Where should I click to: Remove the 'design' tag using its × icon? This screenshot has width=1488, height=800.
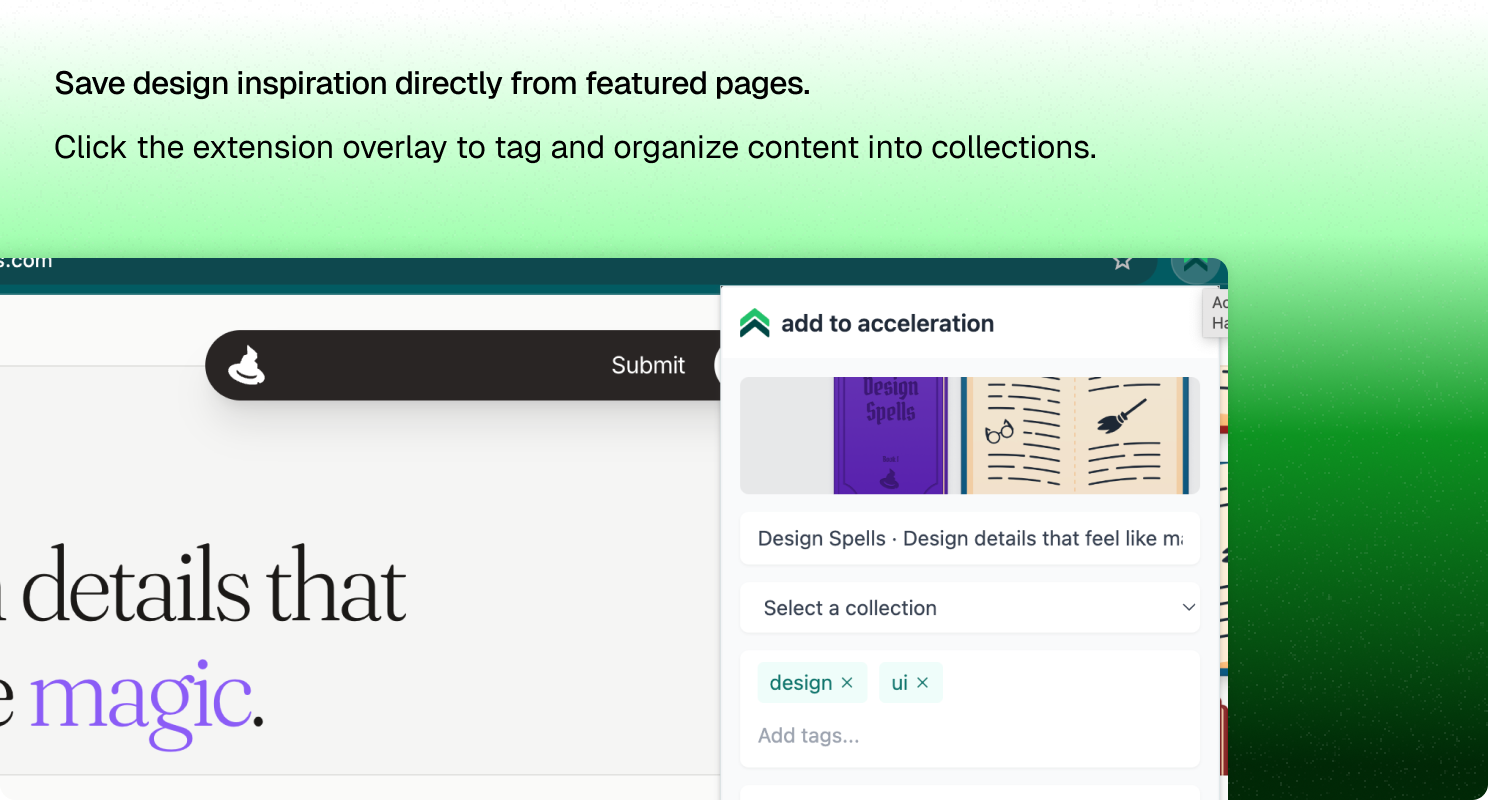click(846, 682)
